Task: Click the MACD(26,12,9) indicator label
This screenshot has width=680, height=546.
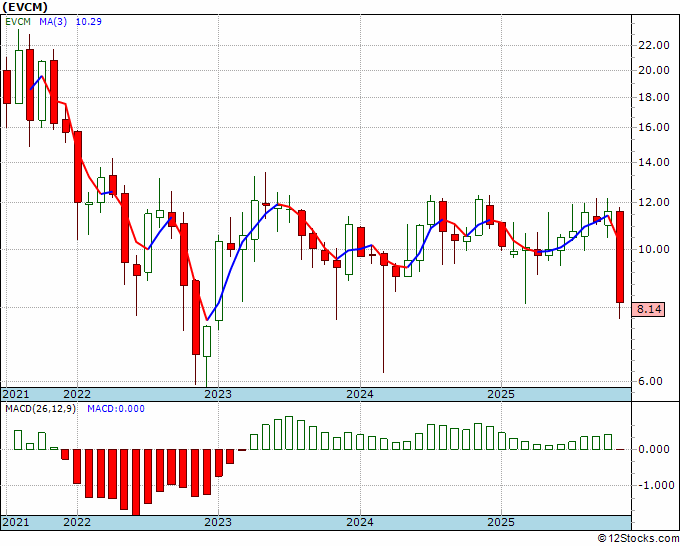Action: 40,409
